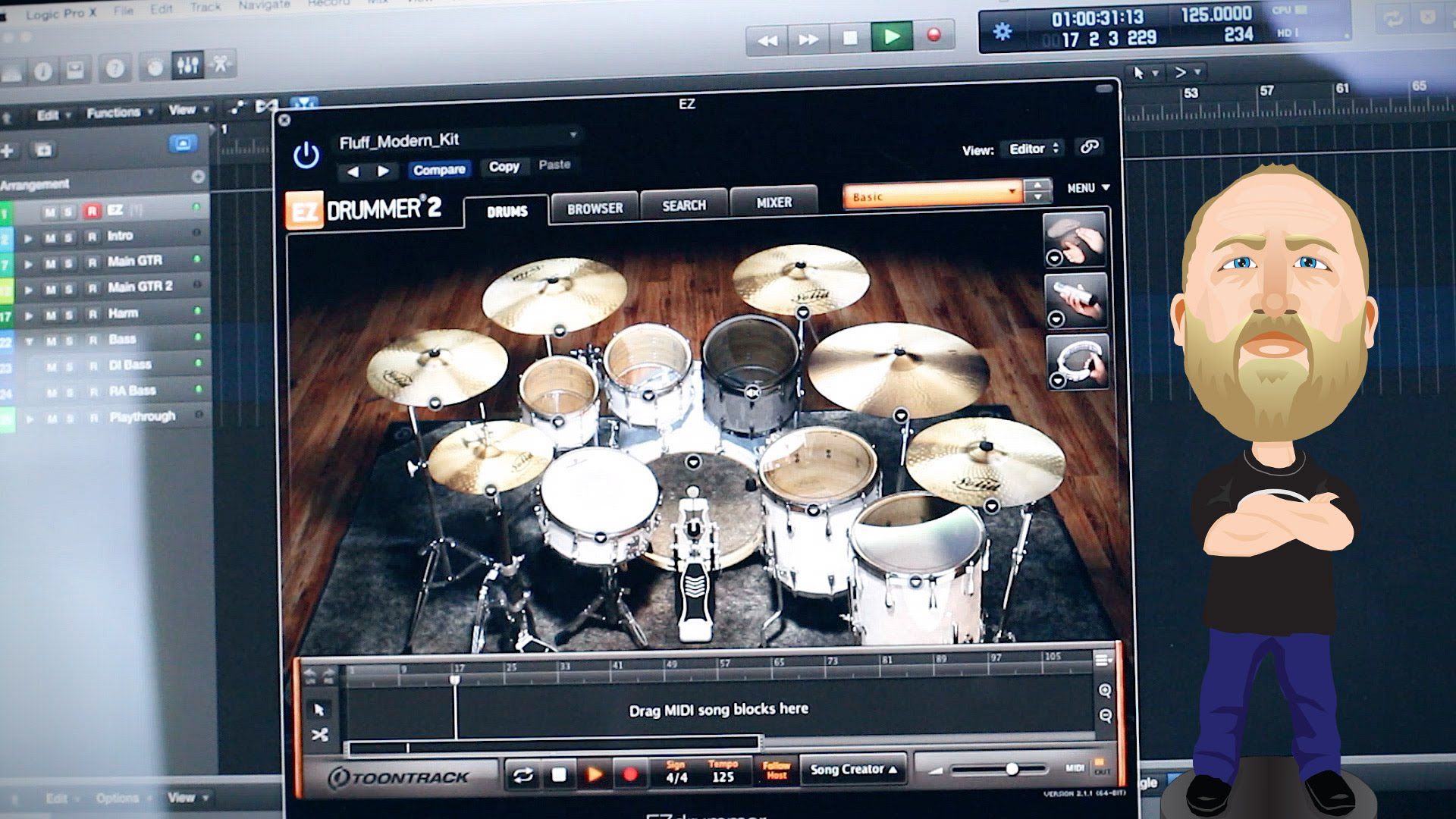Toggle the automation icon in tracks header
This screenshot has width=1456, height=819.
click(236, 108)
